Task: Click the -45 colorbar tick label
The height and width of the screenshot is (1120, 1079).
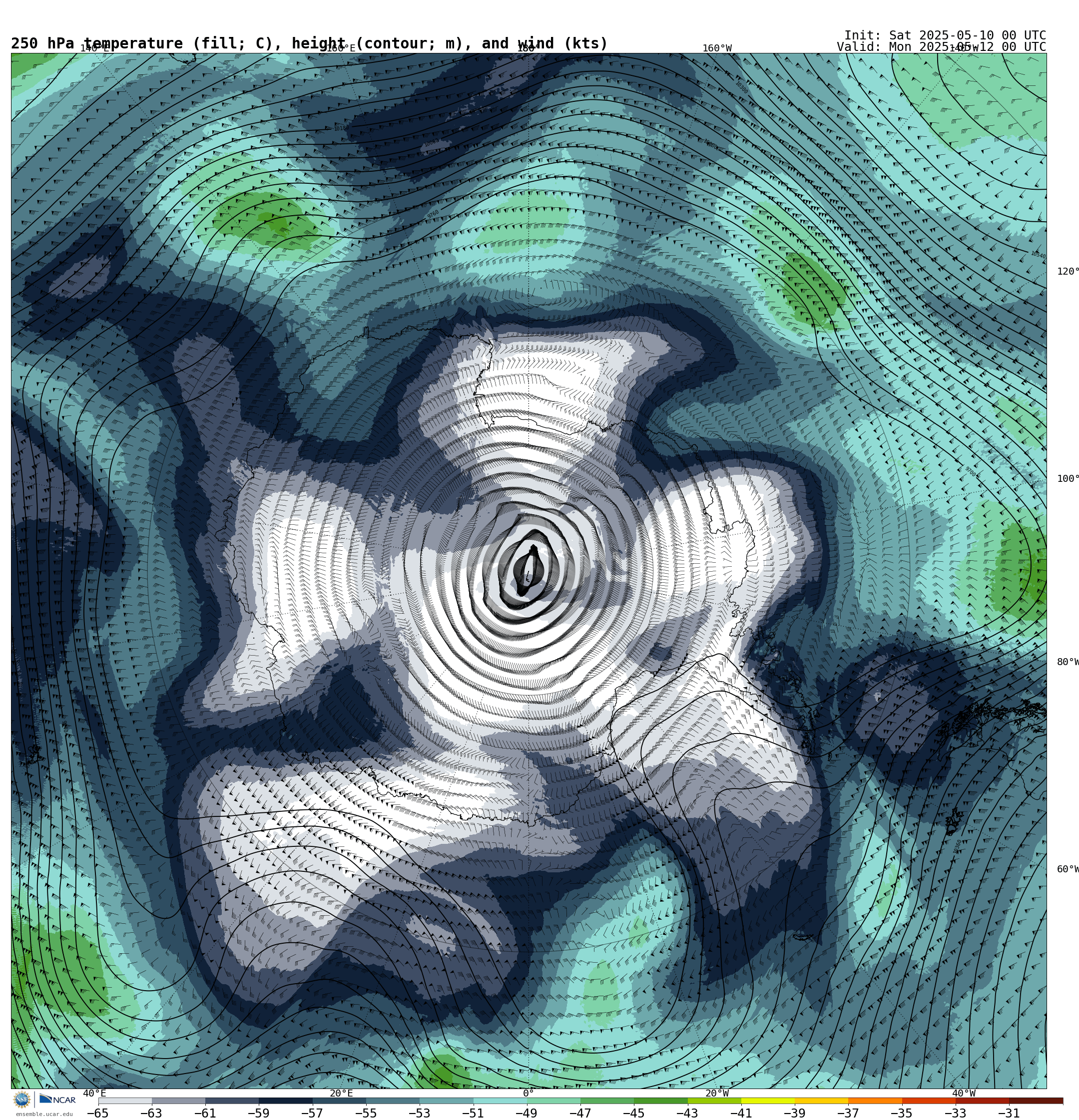Action: [x=634, y=1113]
